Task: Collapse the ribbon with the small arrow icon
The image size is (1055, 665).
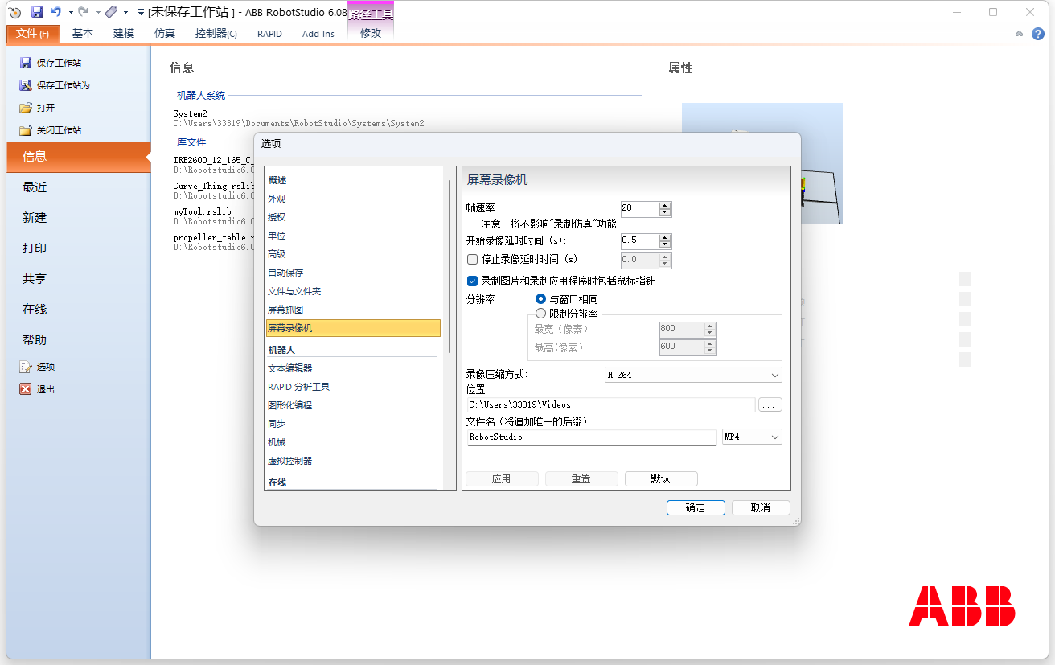Action: pyautogui.click(x=1019, y=34)
